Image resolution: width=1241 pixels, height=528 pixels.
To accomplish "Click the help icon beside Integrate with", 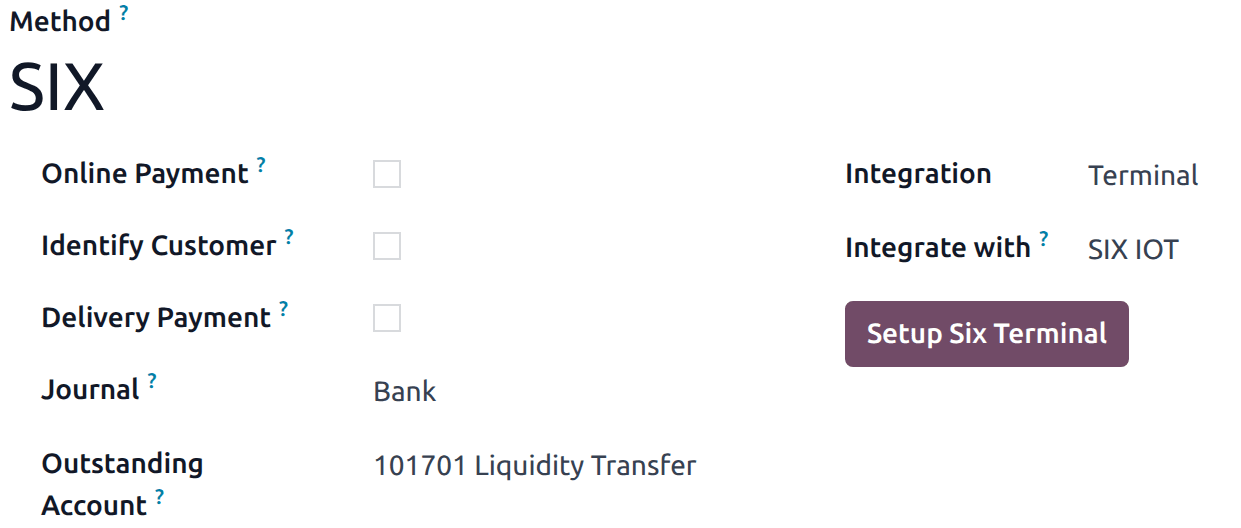I will coord(1044,239).
